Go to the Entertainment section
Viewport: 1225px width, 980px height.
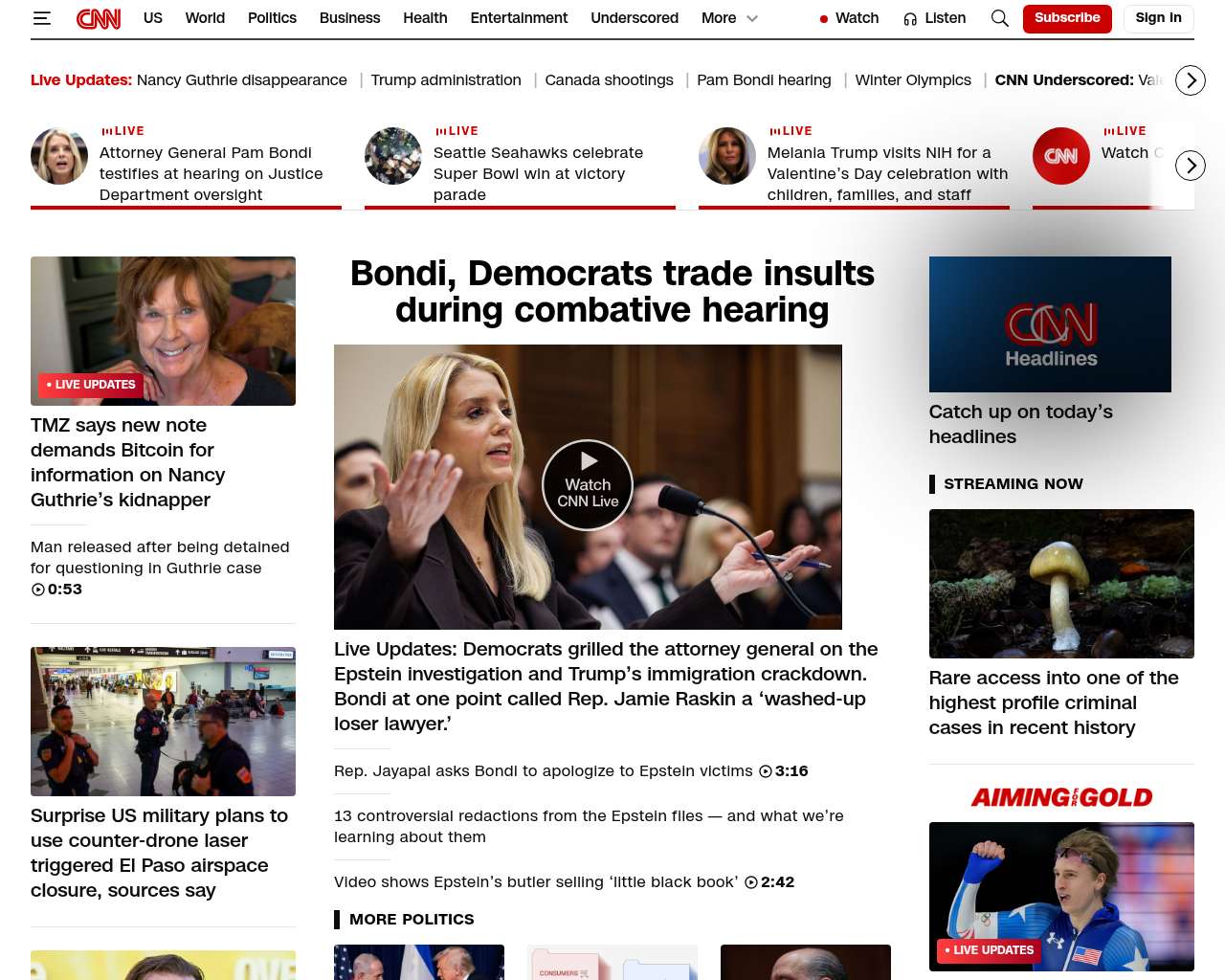(x=519, y=18)
